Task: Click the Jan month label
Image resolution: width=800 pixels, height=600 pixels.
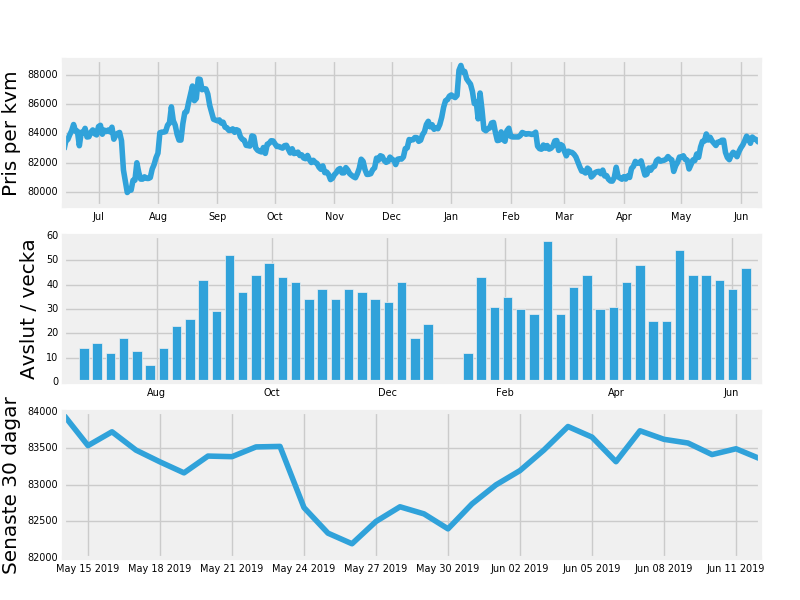Action: [451, 216]
